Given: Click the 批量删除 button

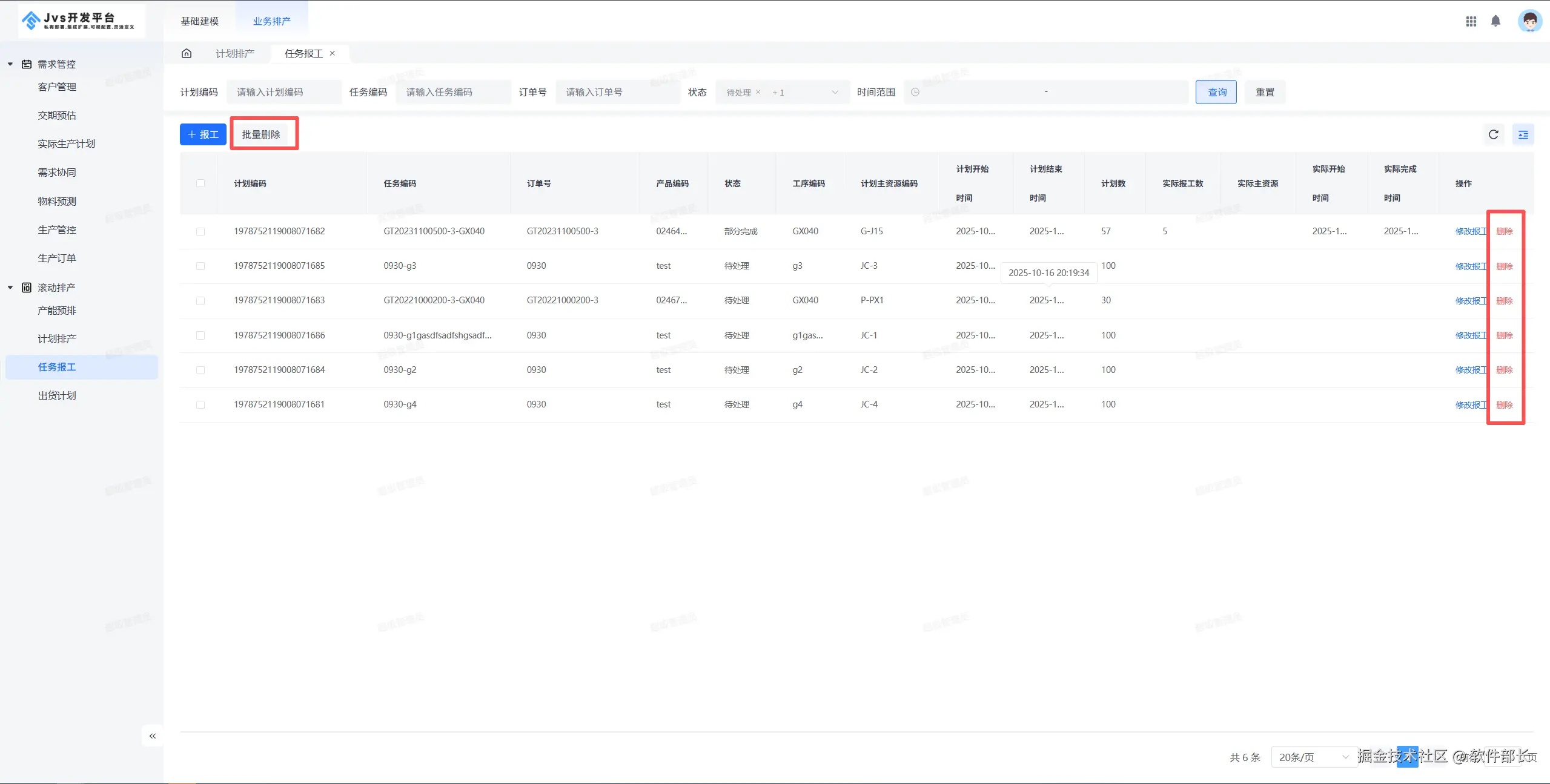Looking at the screenshot, I should [261, 134].
